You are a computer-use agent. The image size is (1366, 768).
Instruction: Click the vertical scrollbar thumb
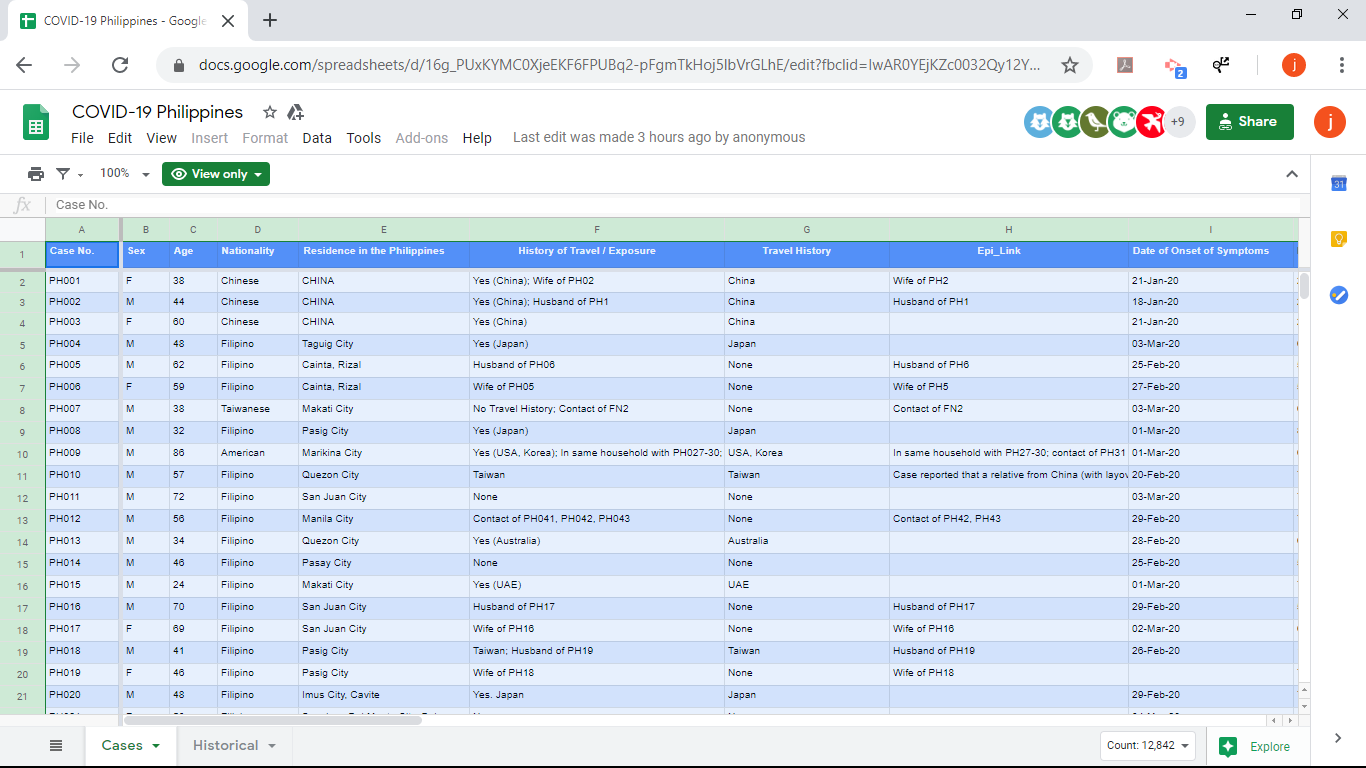1304,285
